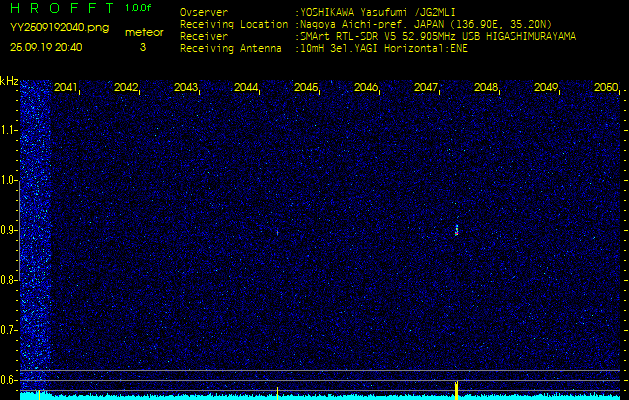Click the bright meteor echo near 0.9 kHz

point(456,230)
